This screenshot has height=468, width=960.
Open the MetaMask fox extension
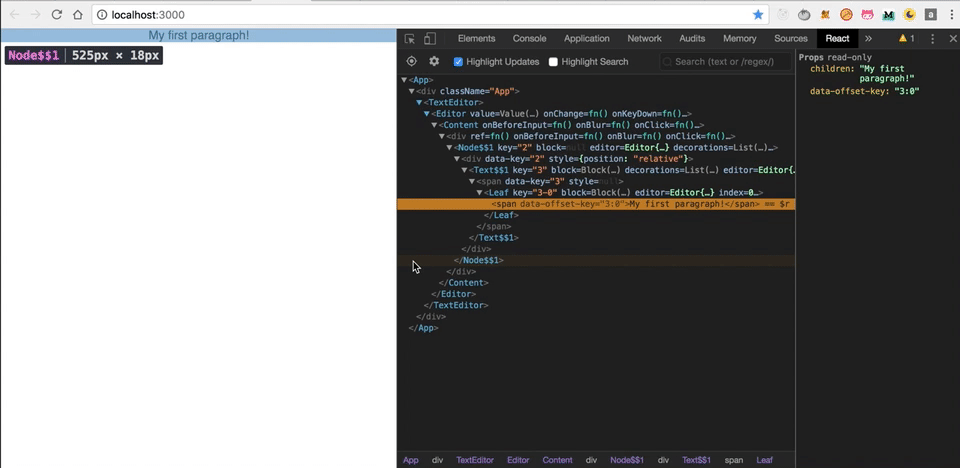point(825,15)
